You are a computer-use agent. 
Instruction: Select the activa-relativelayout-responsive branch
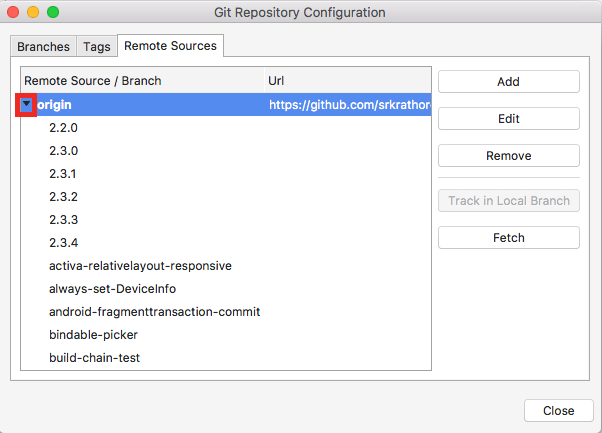coord(140,266)
